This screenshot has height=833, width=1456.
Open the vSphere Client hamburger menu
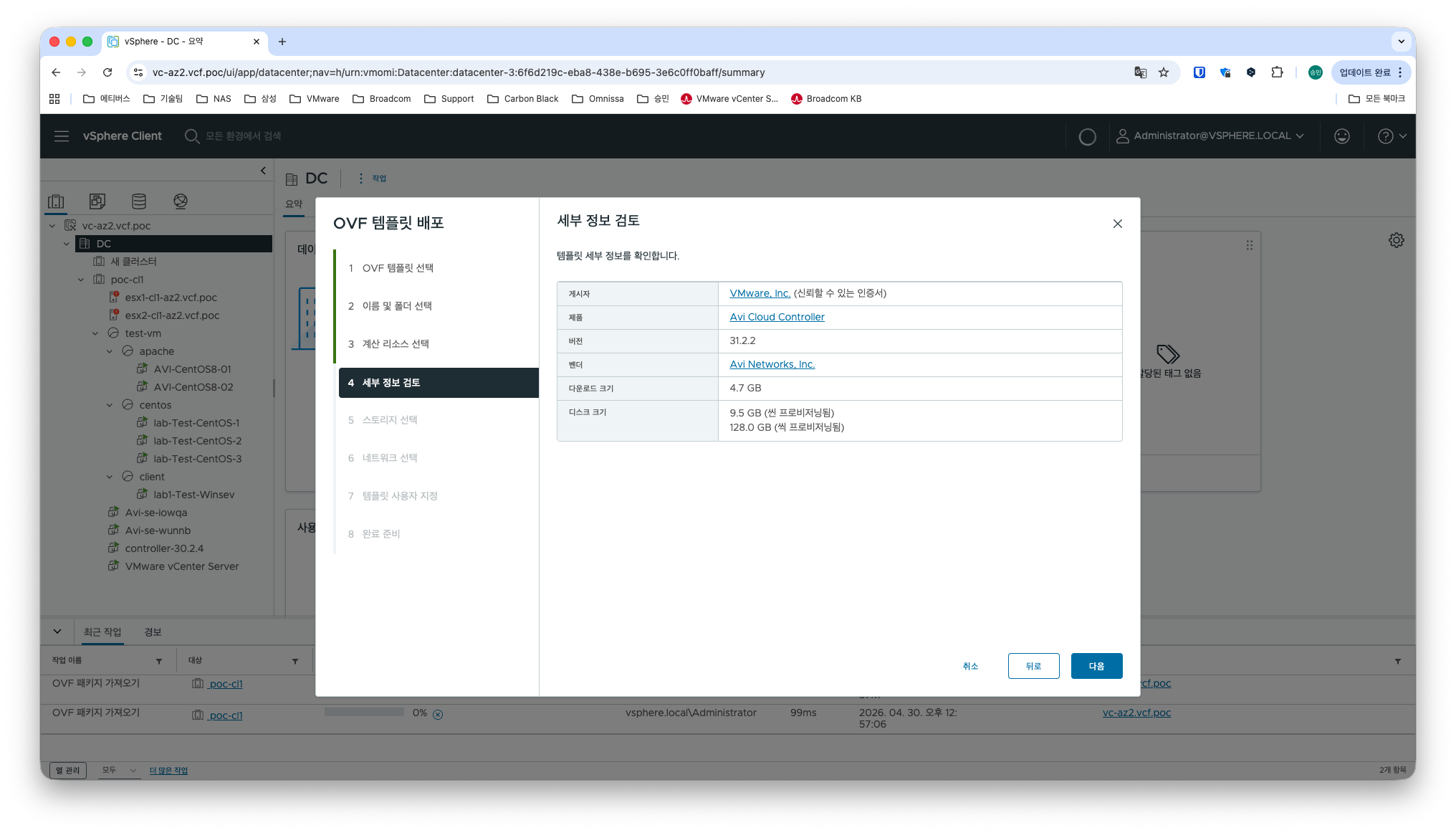click(62, 136)
